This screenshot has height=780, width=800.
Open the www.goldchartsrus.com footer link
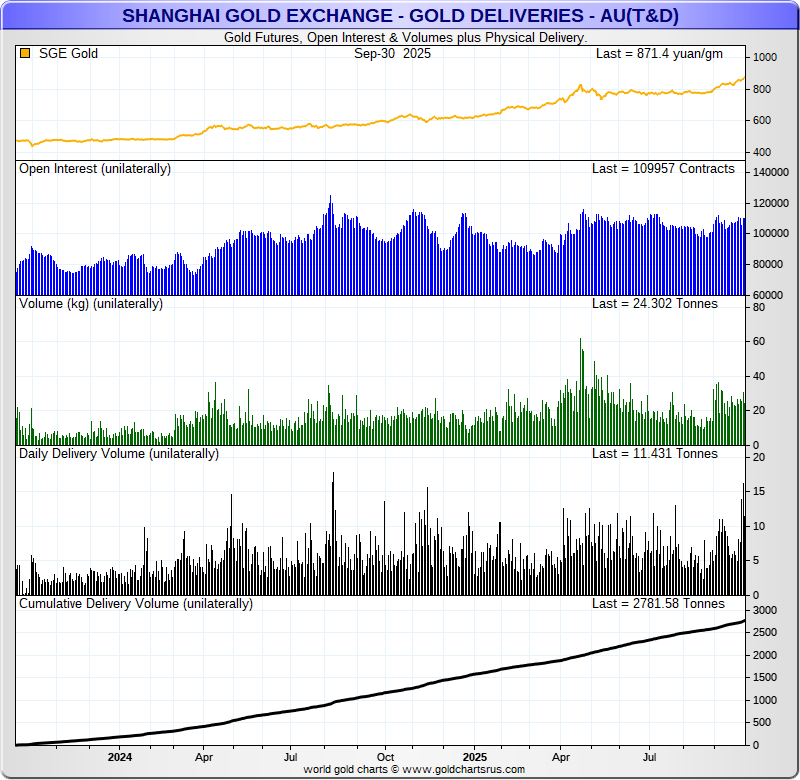pyautogui.click(x=463, y=769)
